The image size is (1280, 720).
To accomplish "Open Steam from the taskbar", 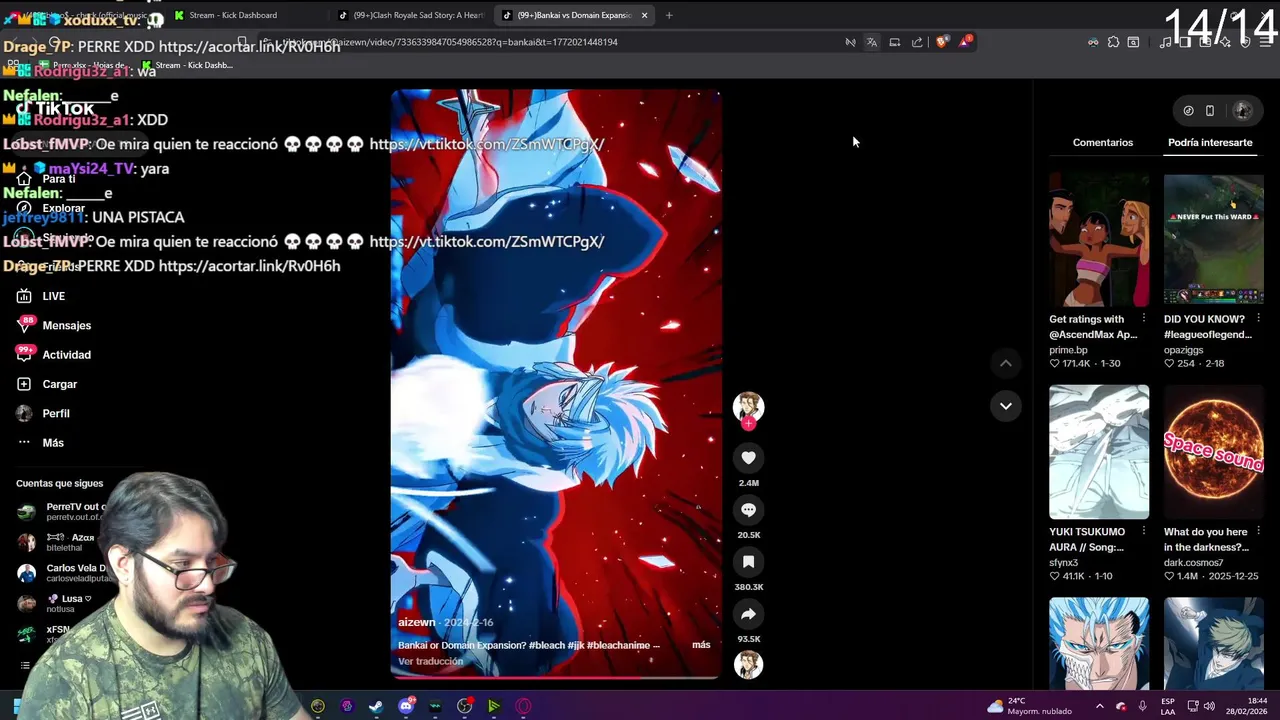I will (x=376, y=706).
